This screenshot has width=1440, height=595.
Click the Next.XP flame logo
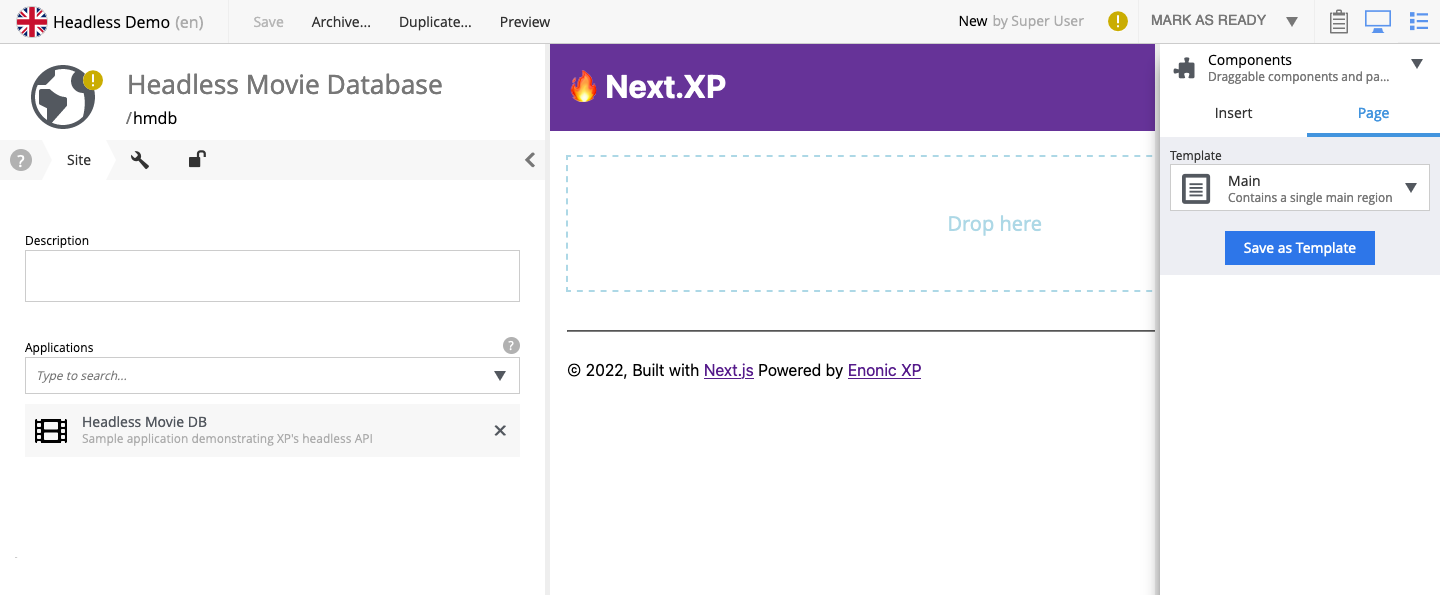coord(583,87)
